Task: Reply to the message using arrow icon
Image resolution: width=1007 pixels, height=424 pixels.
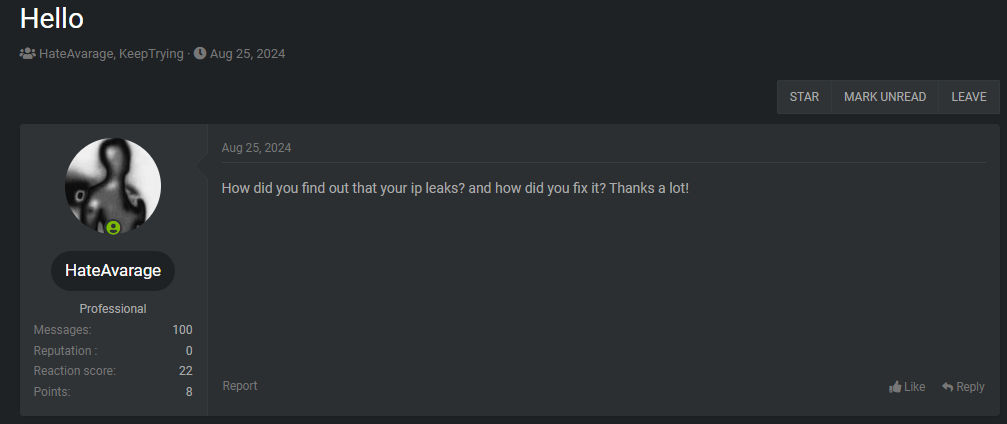Action: 948,387
